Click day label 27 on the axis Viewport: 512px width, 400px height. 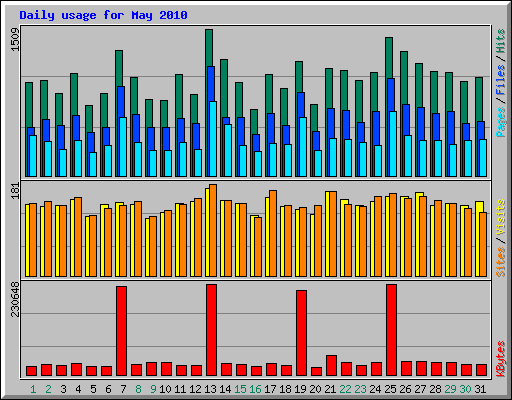420,389
